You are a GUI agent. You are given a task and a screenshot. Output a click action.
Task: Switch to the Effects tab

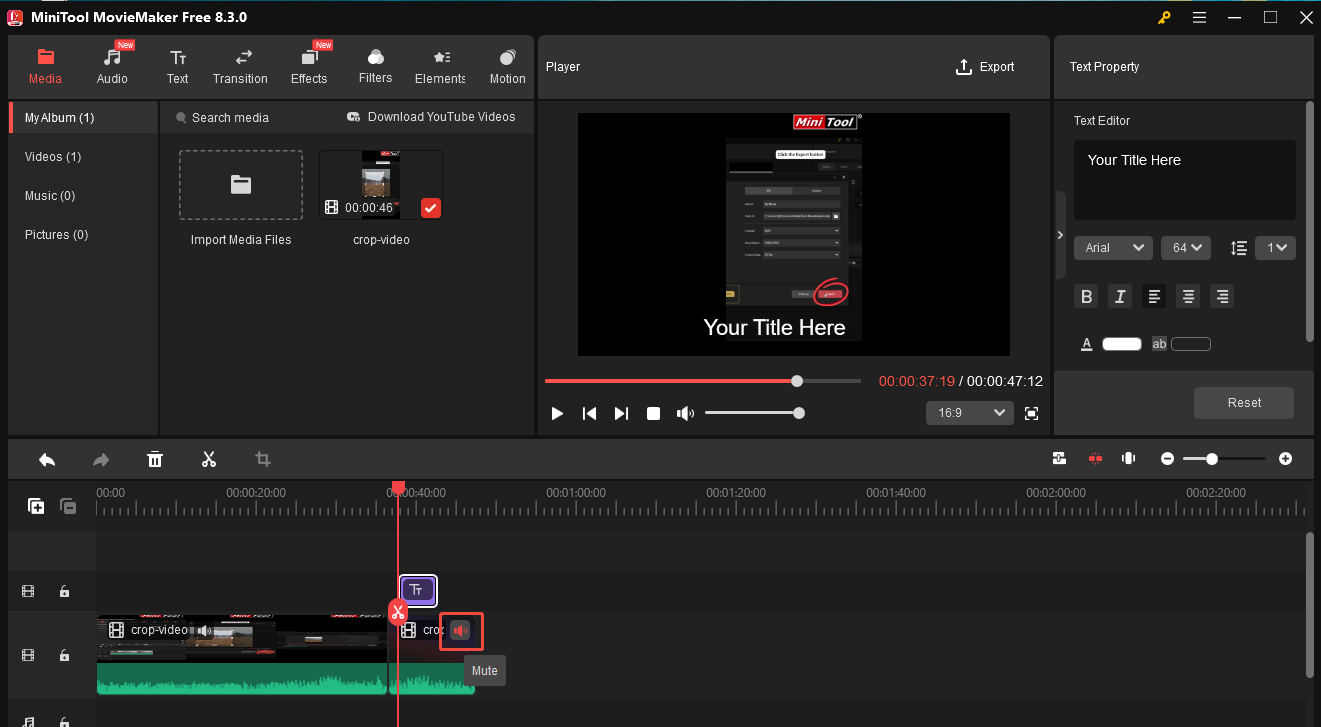[309, 67]
